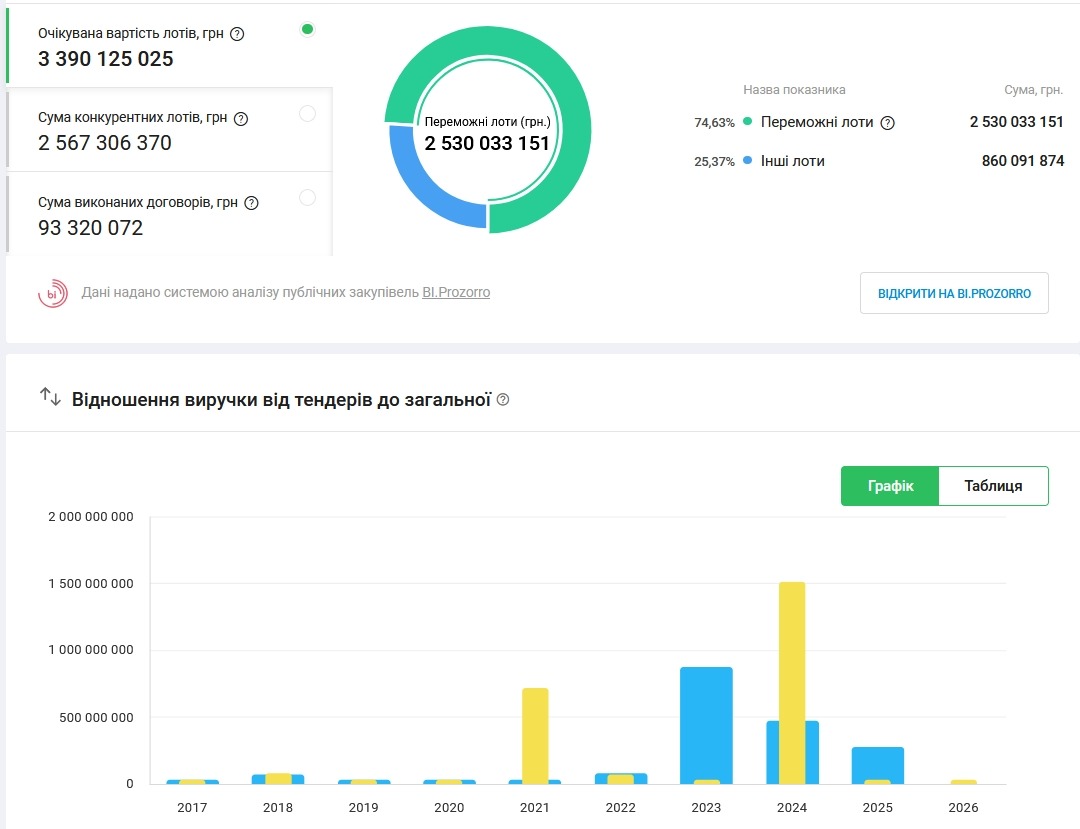Open help icon for Сума конкурентних лотів

[241, 118]
